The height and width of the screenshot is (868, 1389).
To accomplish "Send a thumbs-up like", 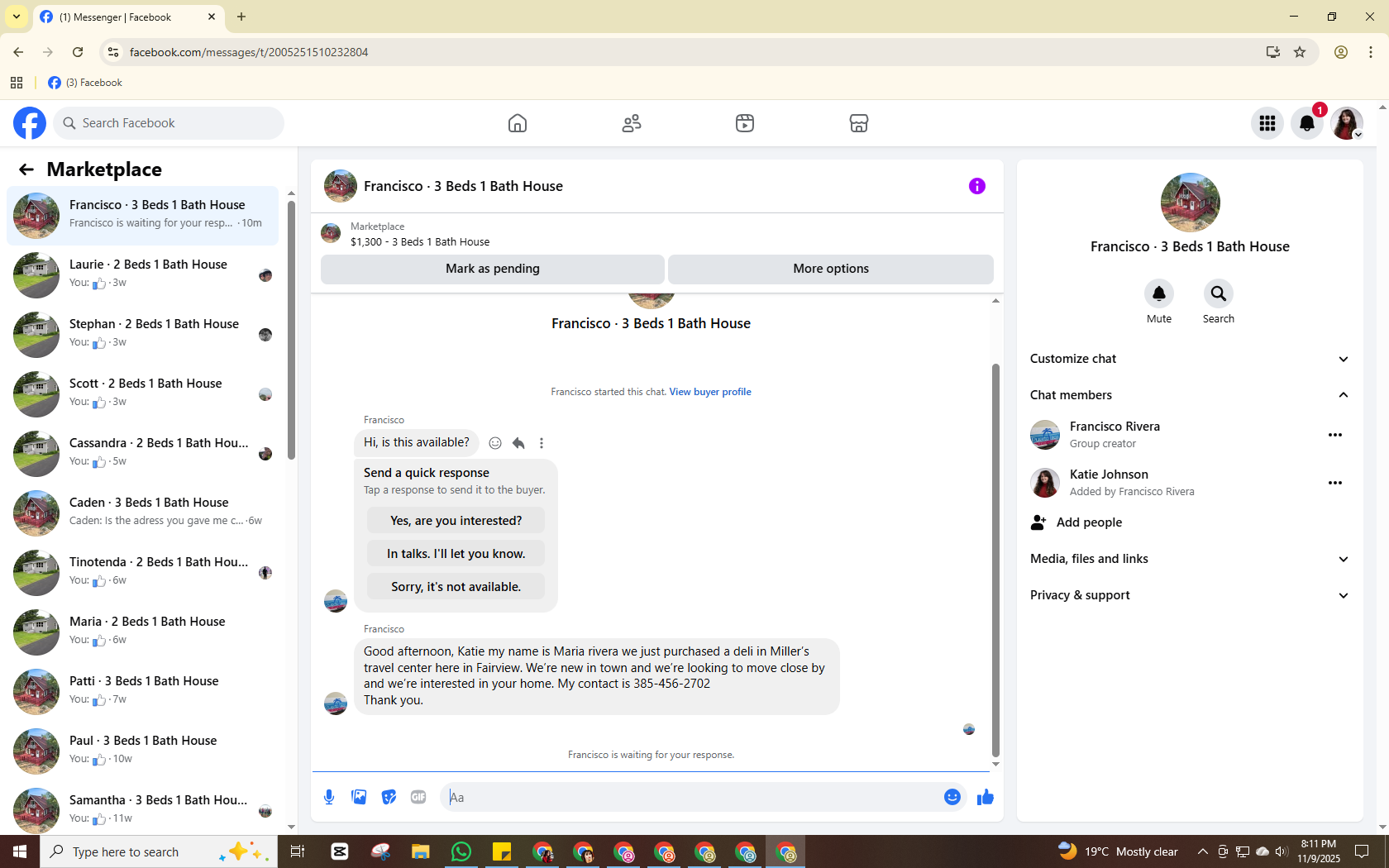I will (x=986, y=797).
